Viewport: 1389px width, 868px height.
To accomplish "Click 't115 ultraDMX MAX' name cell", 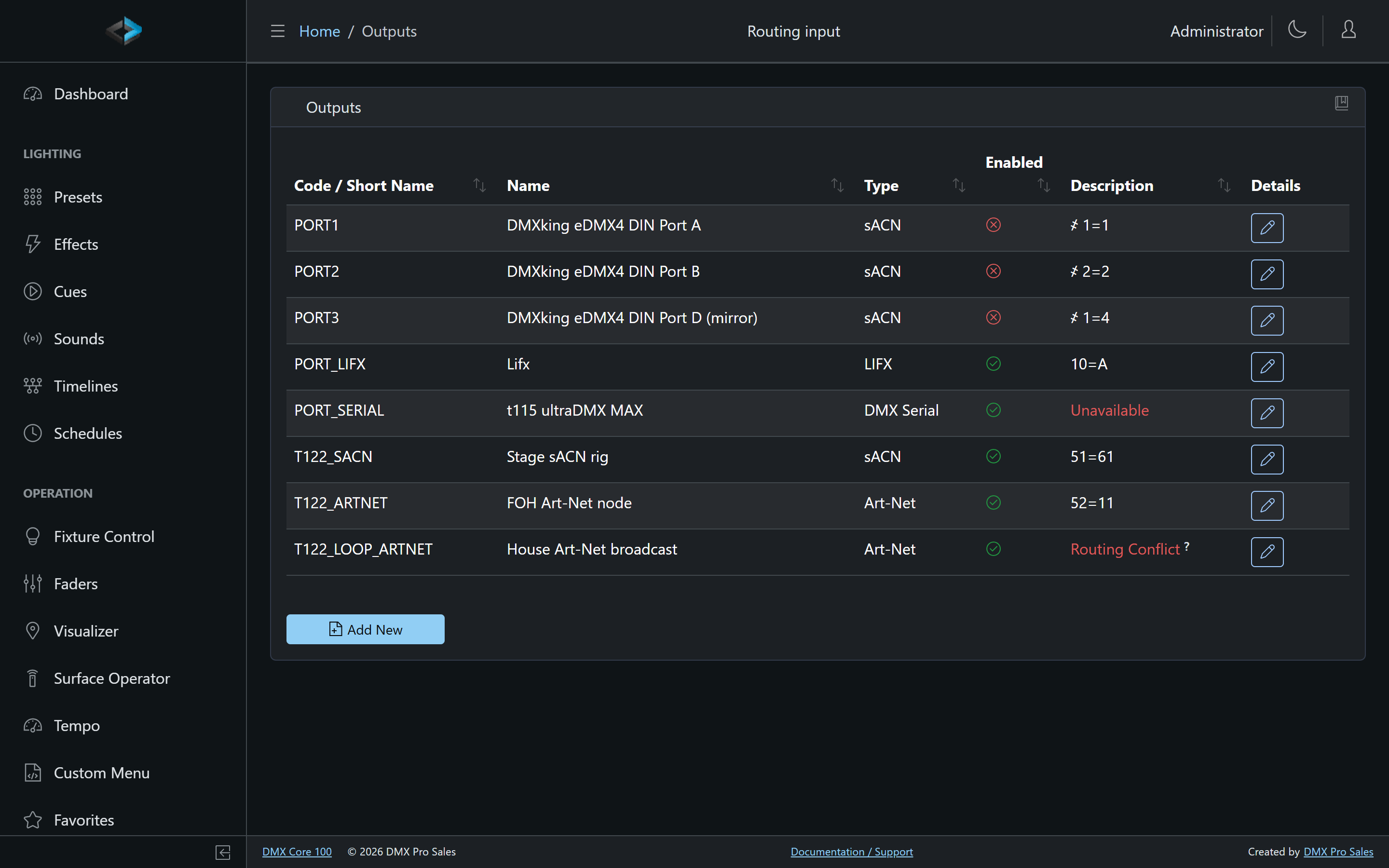I will (x=574, y=410).
